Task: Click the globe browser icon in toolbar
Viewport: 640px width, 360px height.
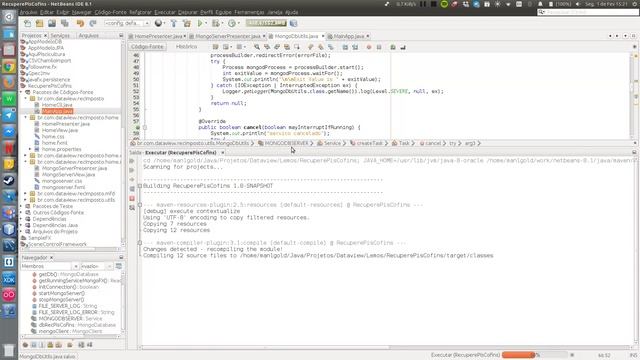Action: 158,24
